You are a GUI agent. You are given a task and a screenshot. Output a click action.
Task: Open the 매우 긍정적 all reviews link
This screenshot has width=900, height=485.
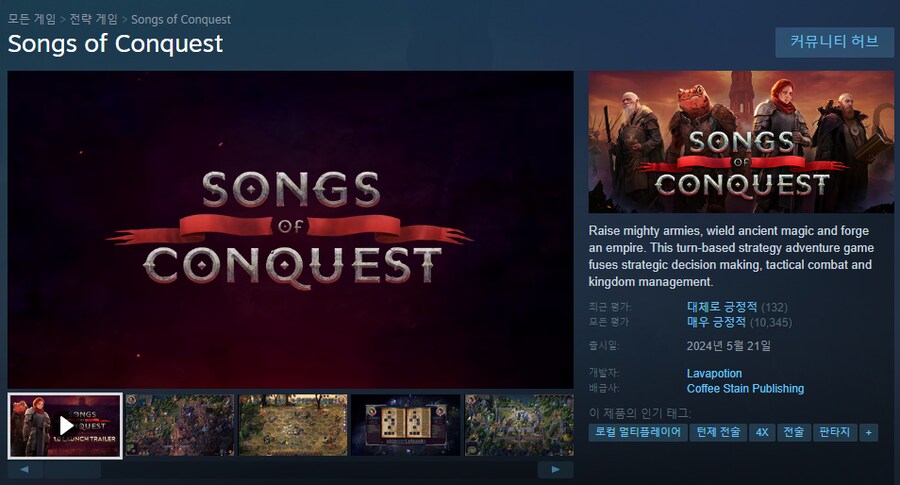(716, 323)
